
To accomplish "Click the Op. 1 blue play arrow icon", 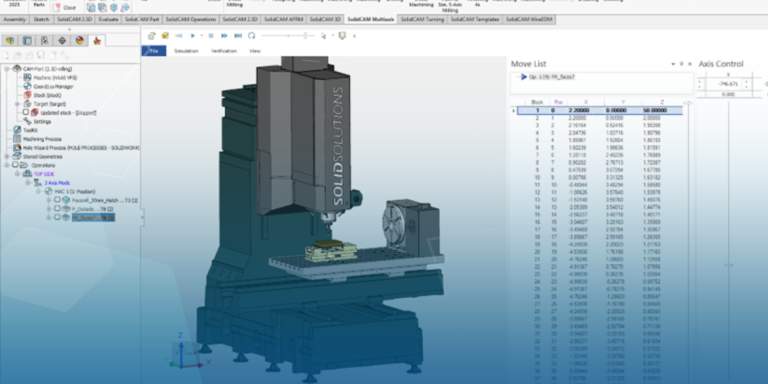I will point(524,77).
